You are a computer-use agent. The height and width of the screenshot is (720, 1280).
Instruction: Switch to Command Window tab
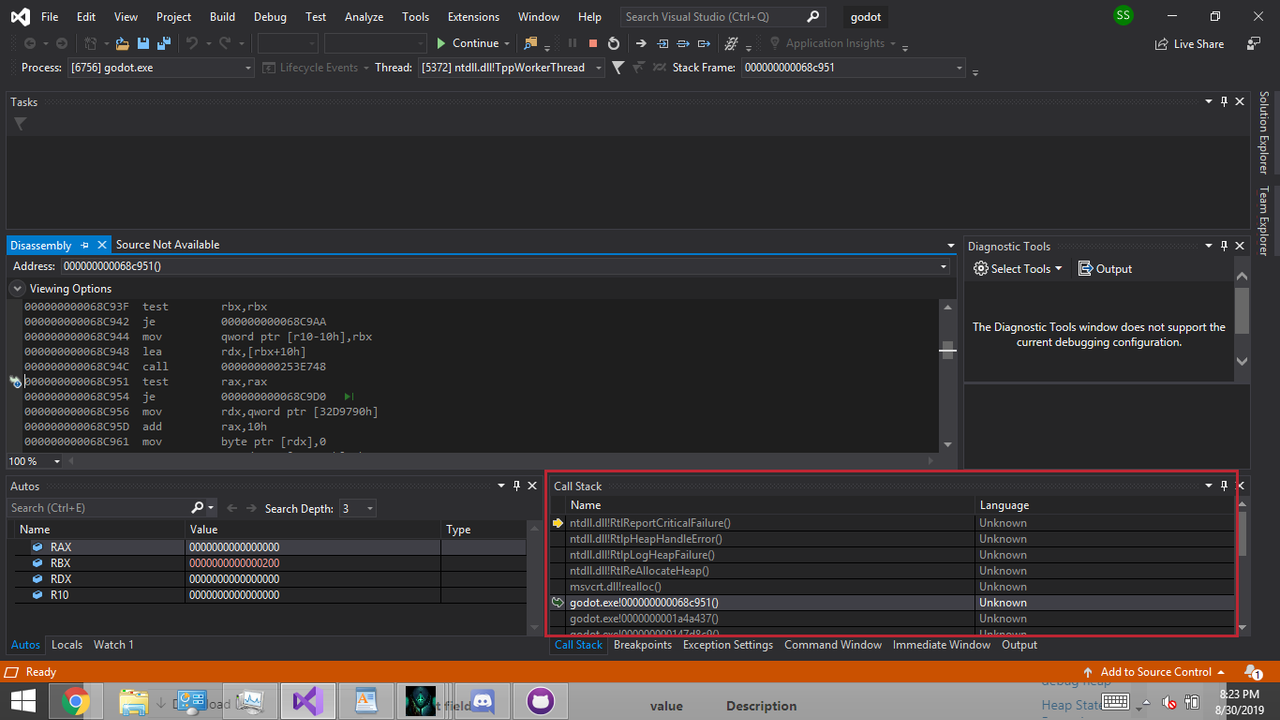pyautogui.click(x=833, y=645)
